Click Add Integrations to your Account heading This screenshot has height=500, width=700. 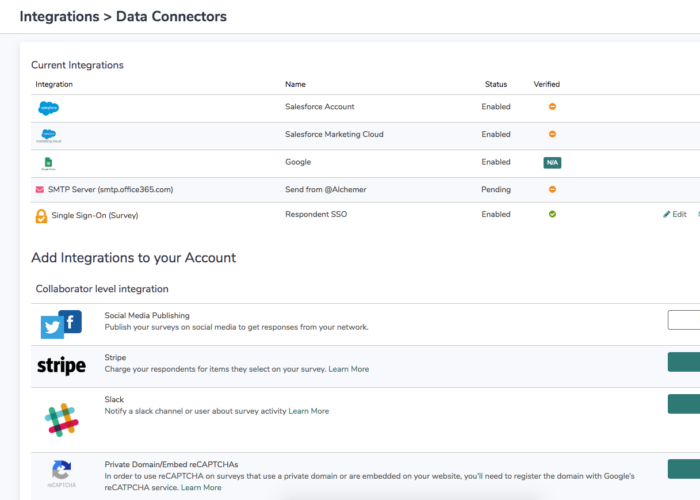pos(133,258)
